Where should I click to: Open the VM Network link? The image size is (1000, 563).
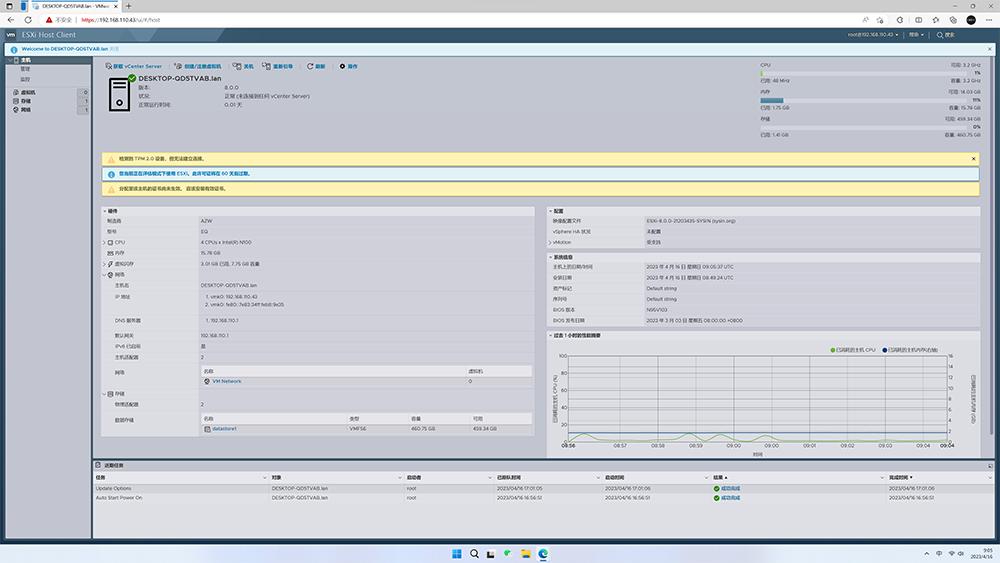pos(226,381)
